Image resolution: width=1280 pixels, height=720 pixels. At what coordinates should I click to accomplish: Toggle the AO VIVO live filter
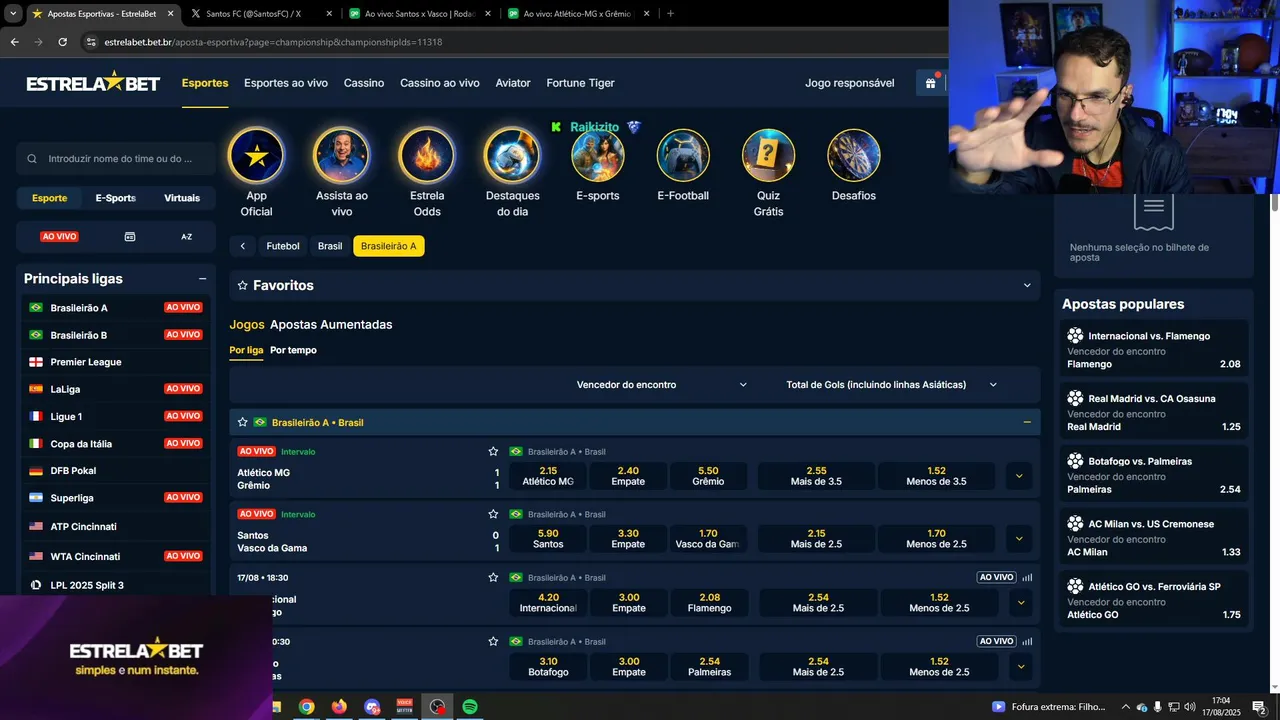click(x=59, y=237)
